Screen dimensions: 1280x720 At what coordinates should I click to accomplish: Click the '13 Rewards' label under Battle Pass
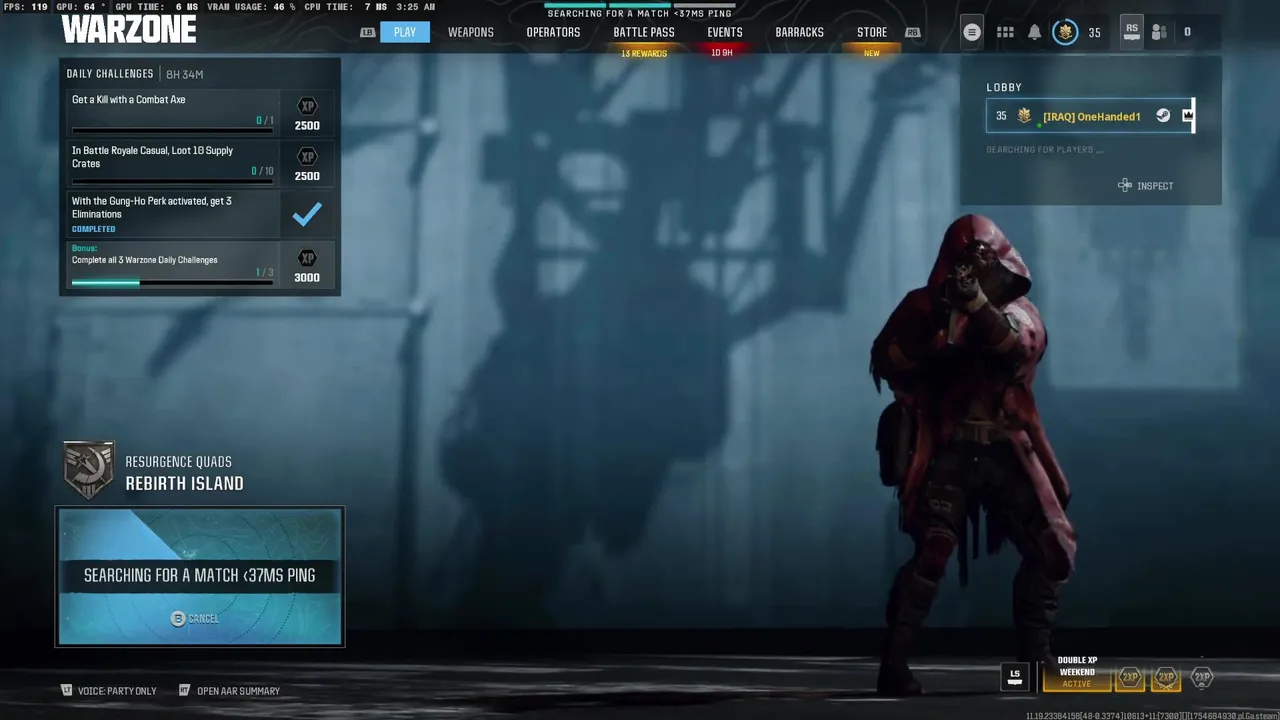pos(644,53)
